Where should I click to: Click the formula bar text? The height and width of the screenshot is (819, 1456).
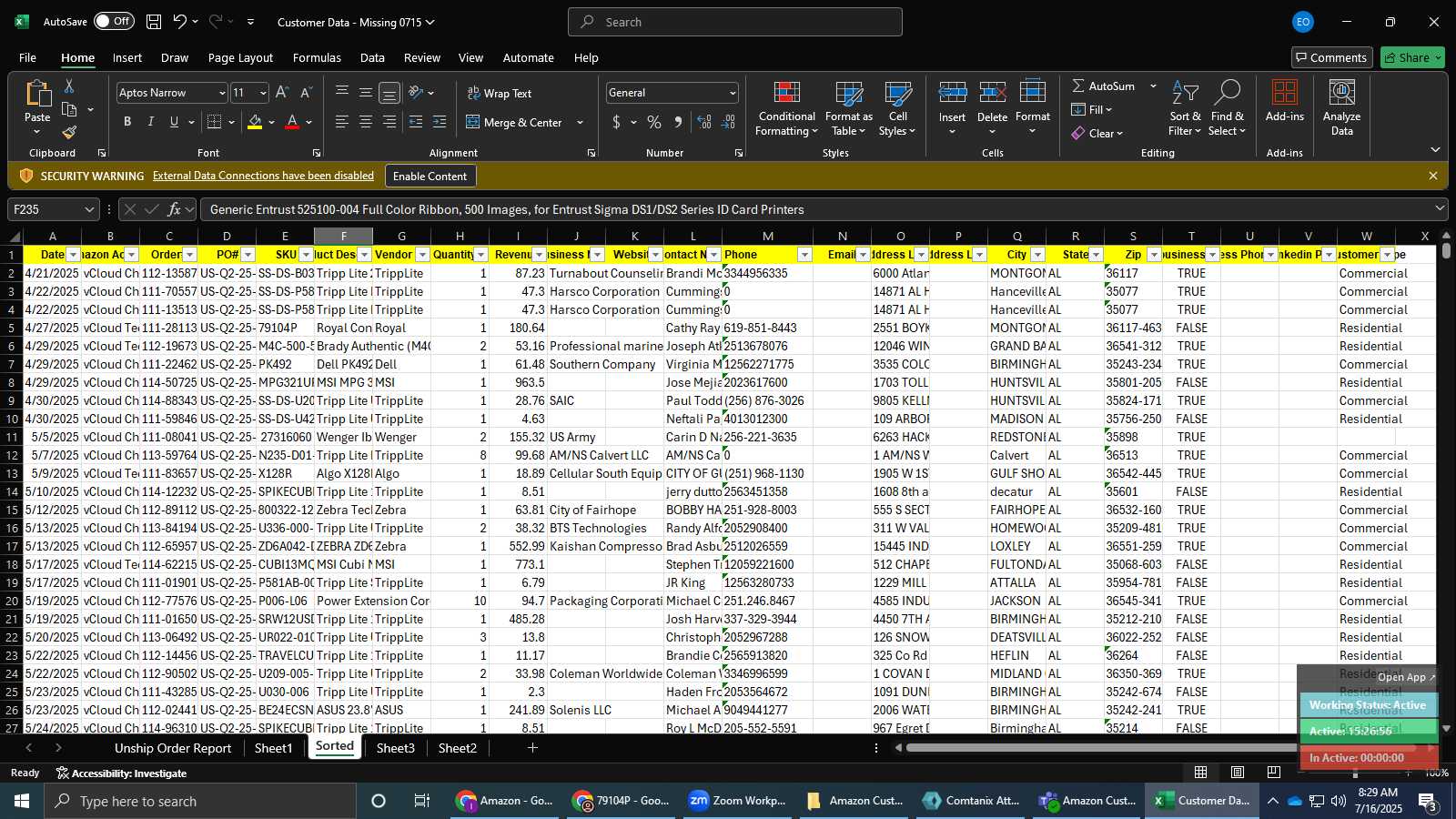(507, 209)
